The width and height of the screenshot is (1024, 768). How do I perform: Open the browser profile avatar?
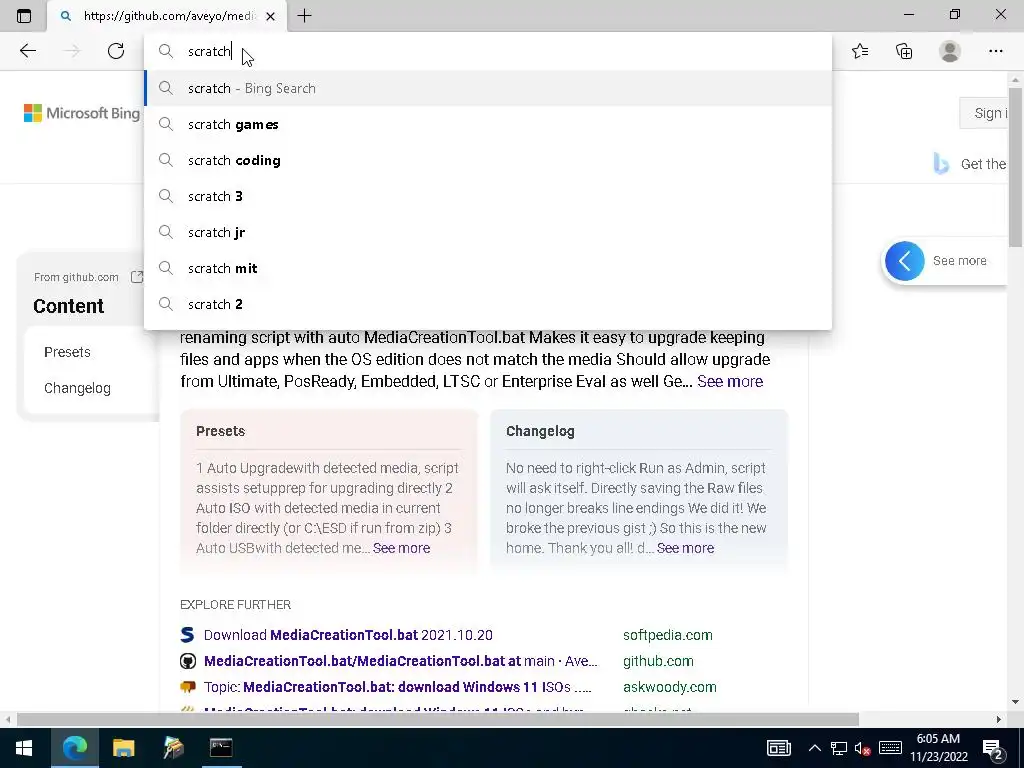tap(950, 51)
